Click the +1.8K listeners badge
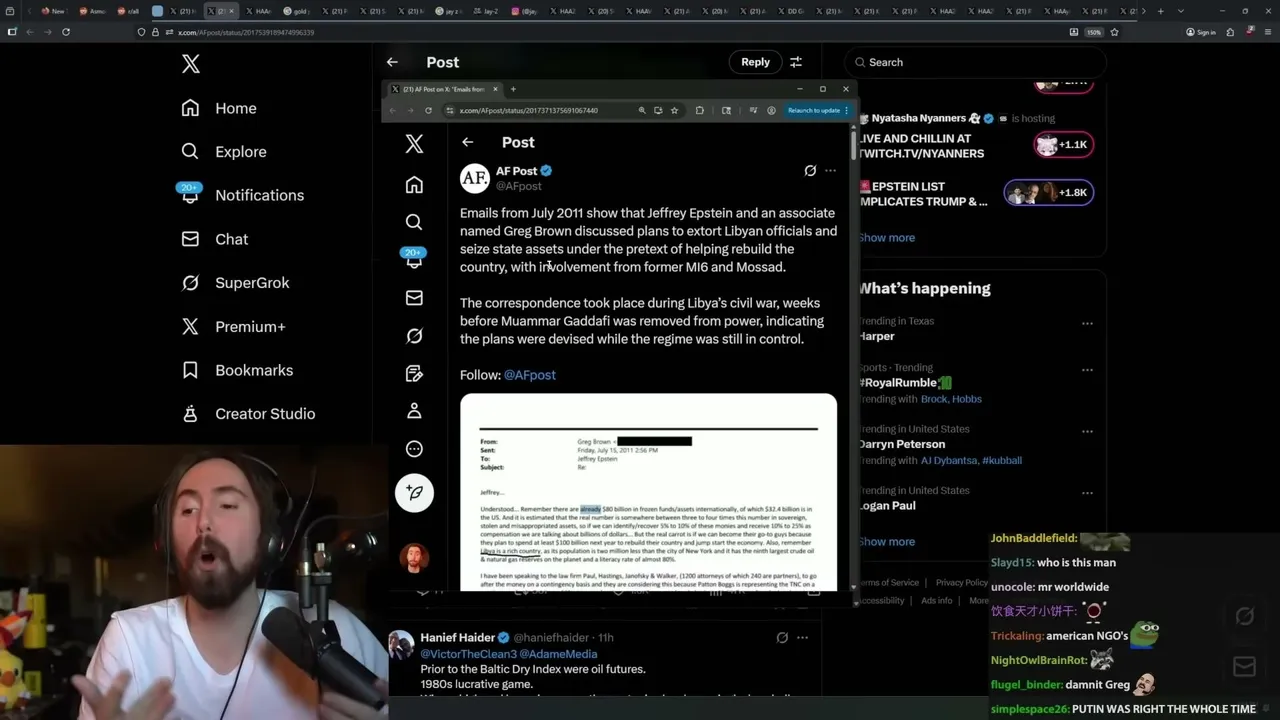Image resolution: width=1280 pixels, height=720 pixels. pyautogui.click(x=1049, y=193)
